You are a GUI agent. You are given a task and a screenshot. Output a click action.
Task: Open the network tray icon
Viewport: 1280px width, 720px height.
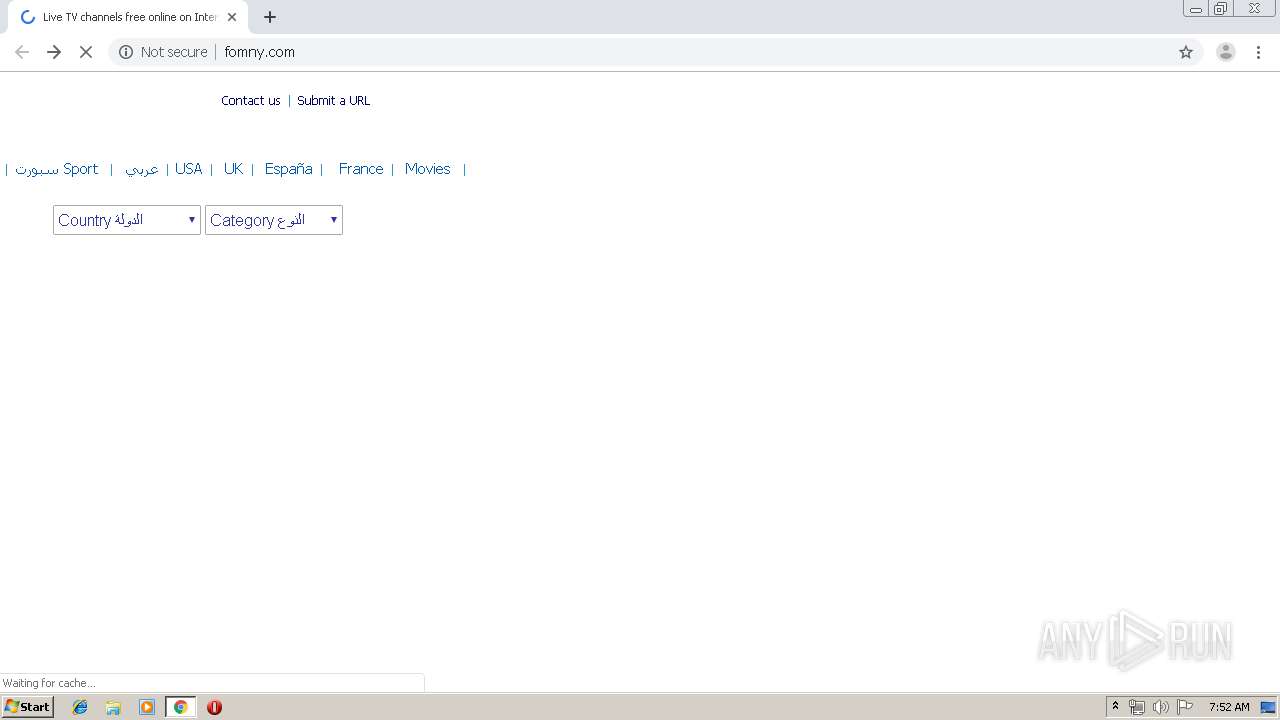[x=1137, y=707]
